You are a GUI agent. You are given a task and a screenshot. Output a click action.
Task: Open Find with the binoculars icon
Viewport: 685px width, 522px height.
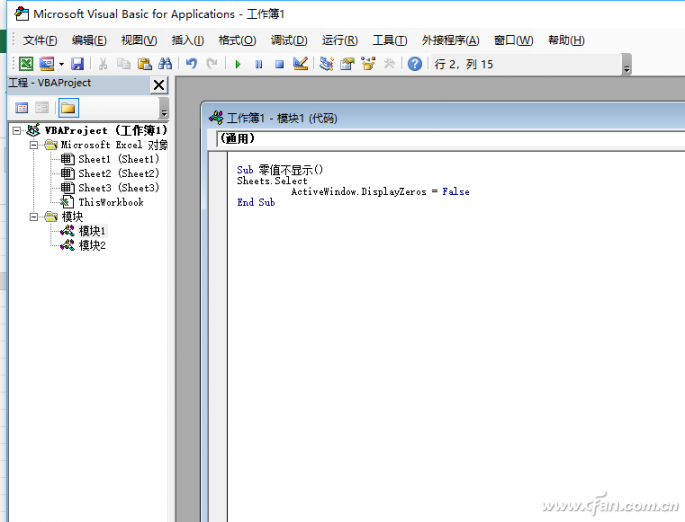coord(165,64)
